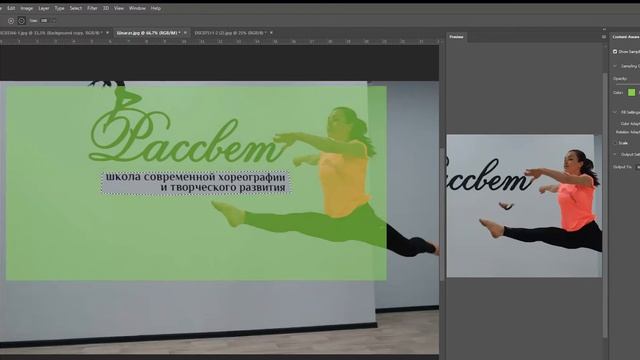Click the 'Rotation Adaptation' label
This screenshot has width=640, height=360.
click(628, 132)
